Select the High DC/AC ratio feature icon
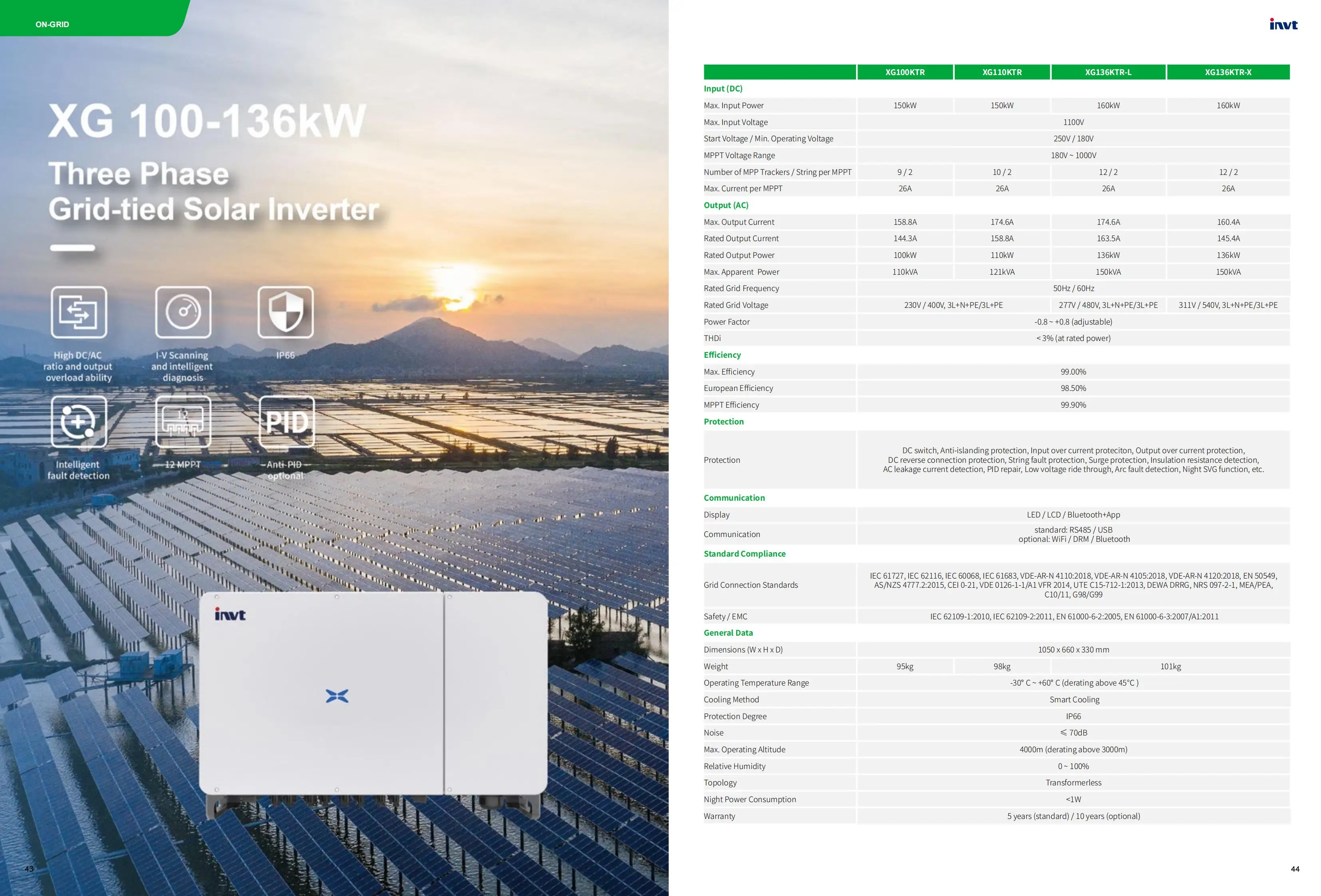This screenshot has height=896, width=1321. coord(78,313)
